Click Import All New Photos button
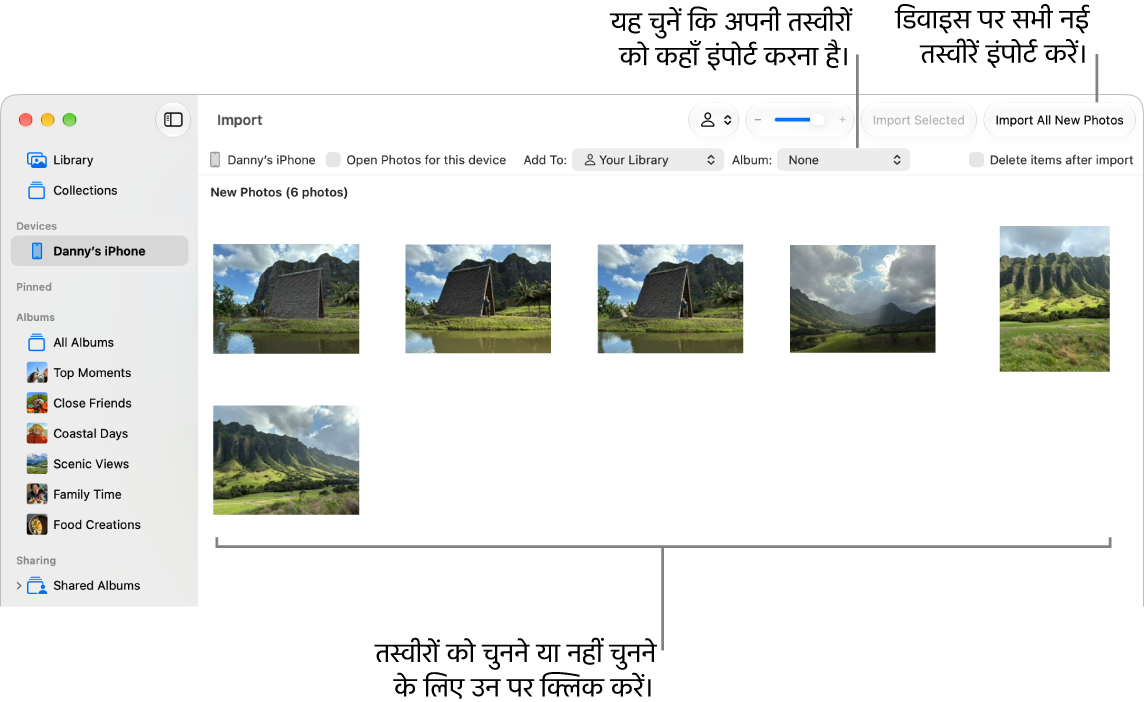Viewport: 1144px width, 702px height. [x=1059, y=120]
